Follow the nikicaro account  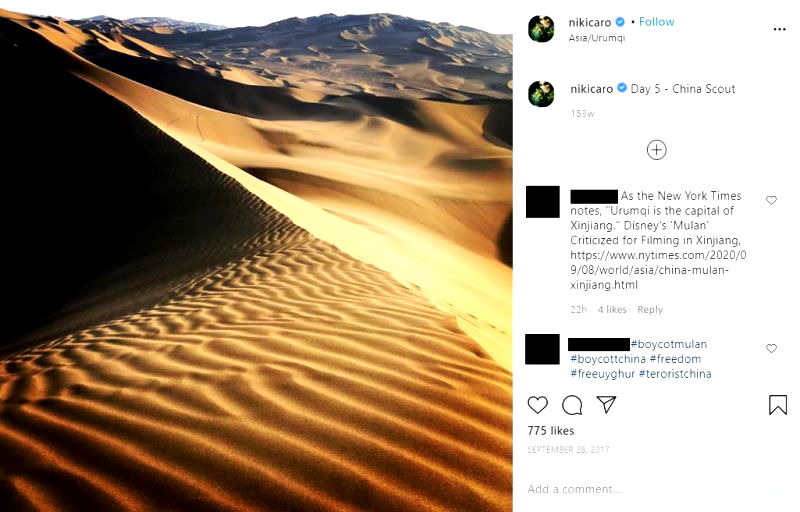tap(656, 22)
